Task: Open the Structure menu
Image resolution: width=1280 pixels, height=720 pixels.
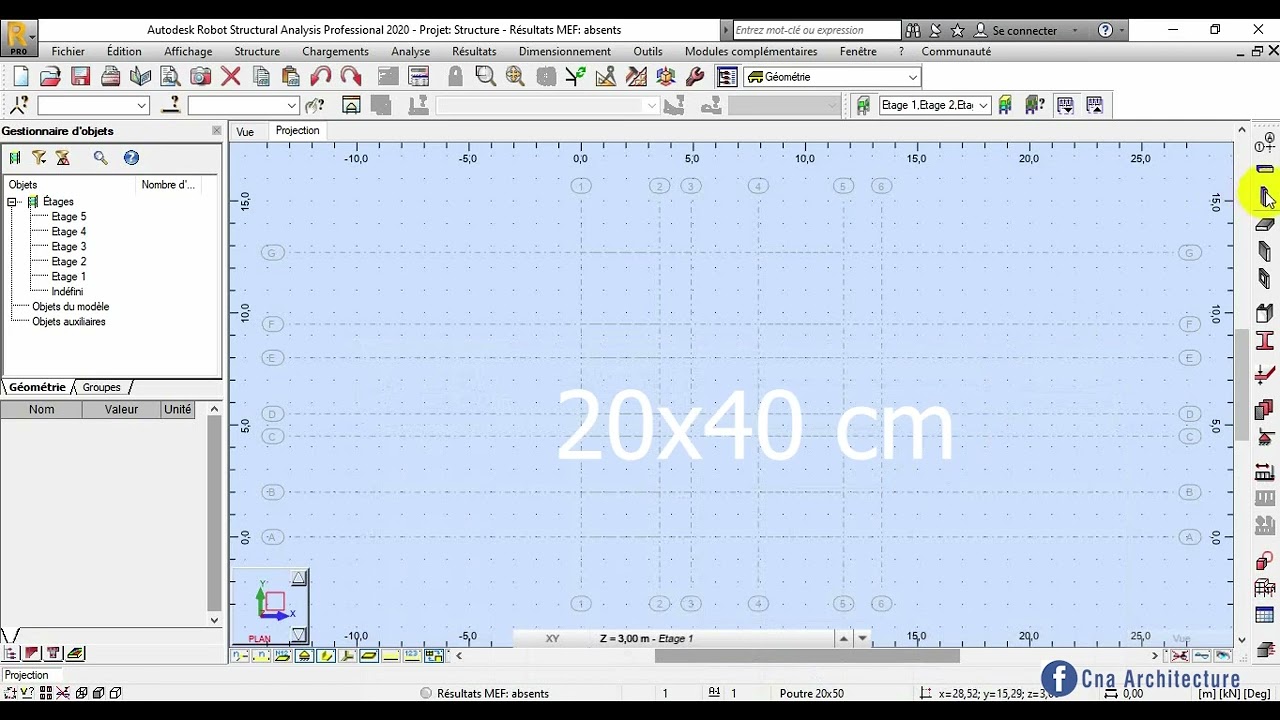Action: [x=257, y=51]
